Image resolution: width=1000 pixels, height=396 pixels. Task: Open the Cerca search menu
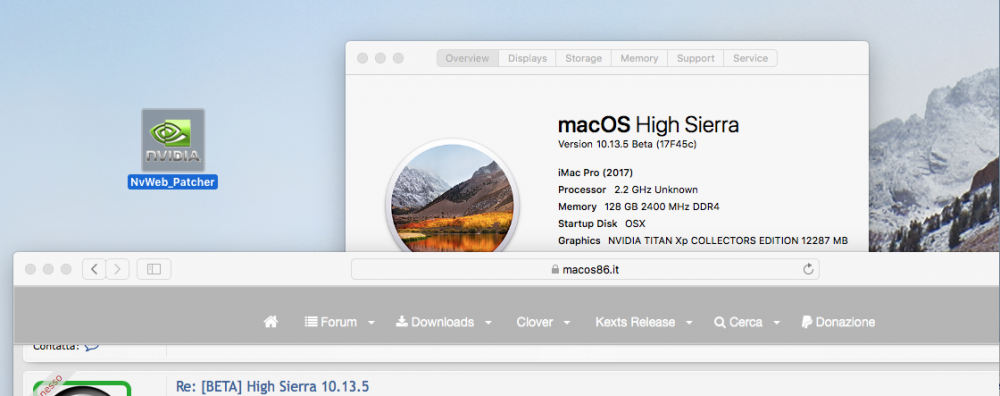[747, 322]
